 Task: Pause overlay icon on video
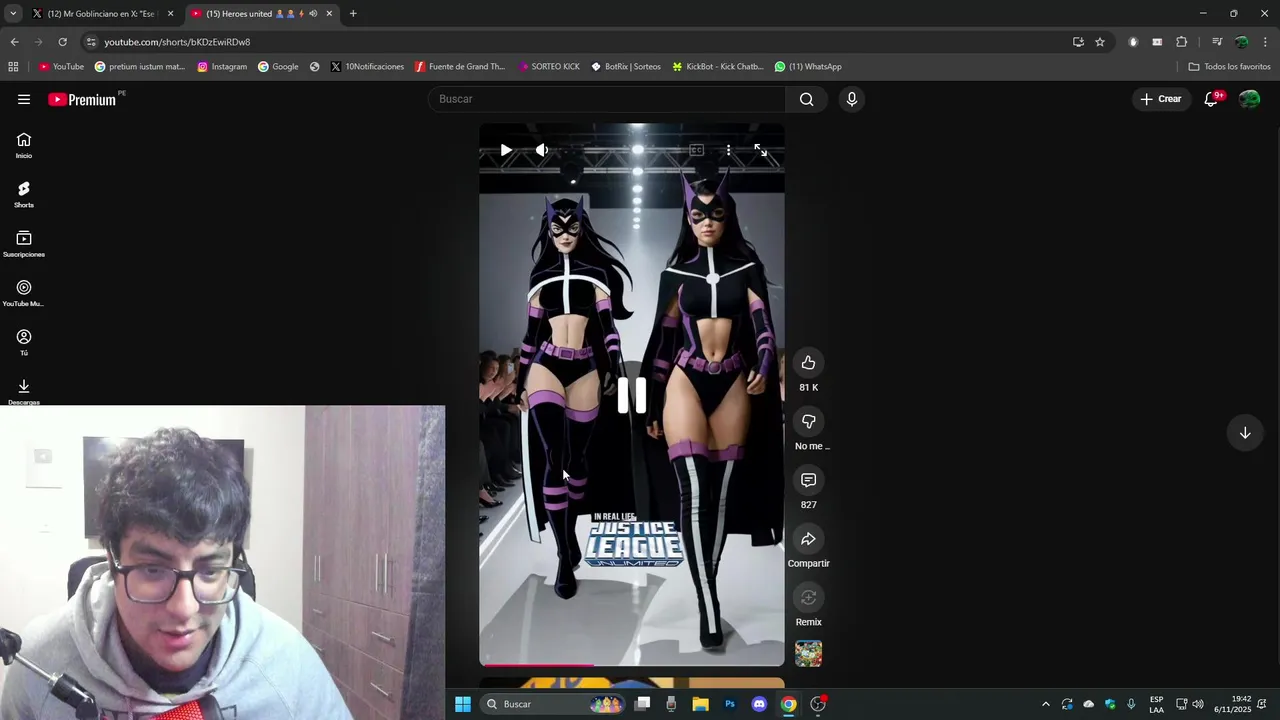pyautogui.click(x=632, y=396)
